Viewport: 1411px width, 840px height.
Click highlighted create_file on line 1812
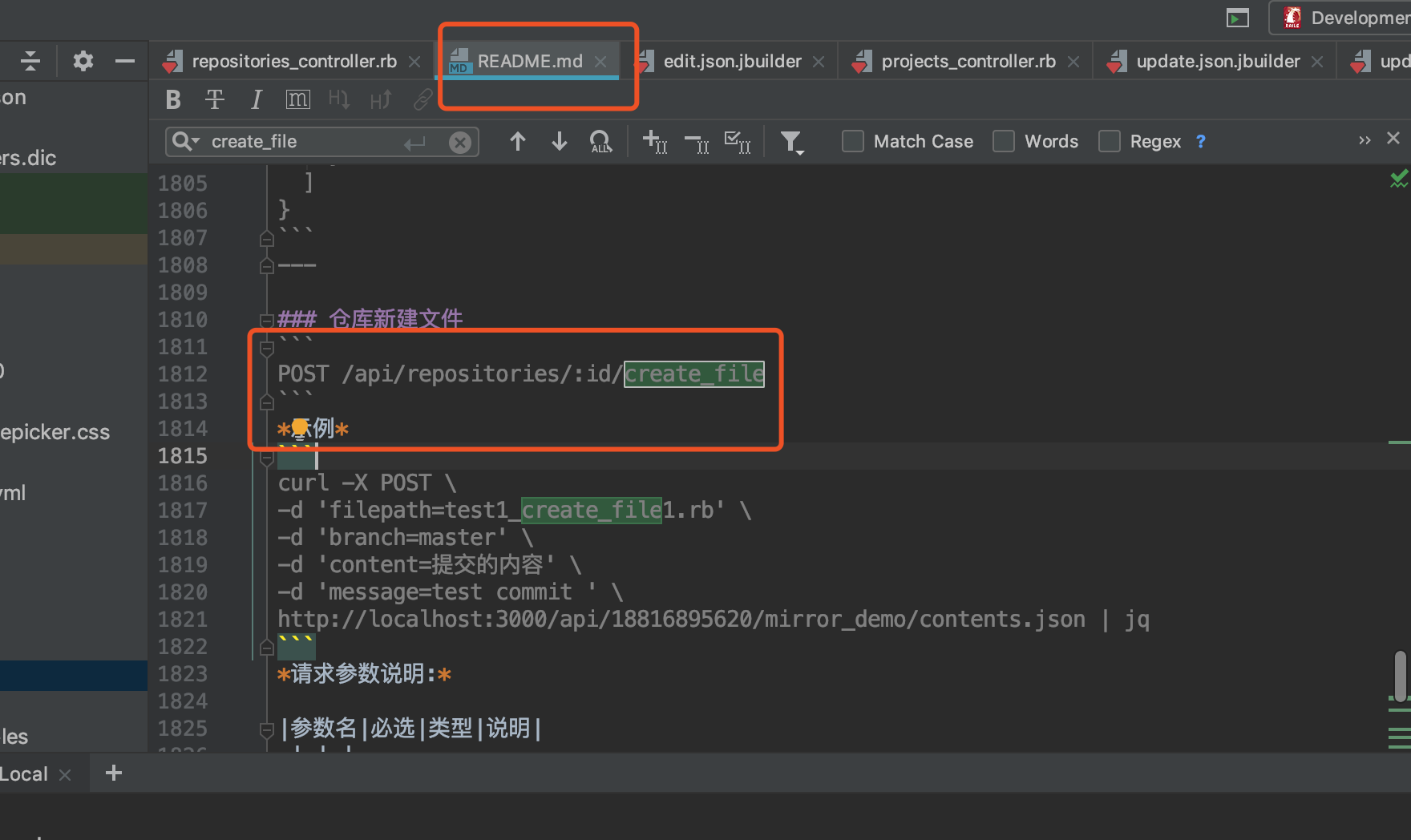[x=694, y=374]
